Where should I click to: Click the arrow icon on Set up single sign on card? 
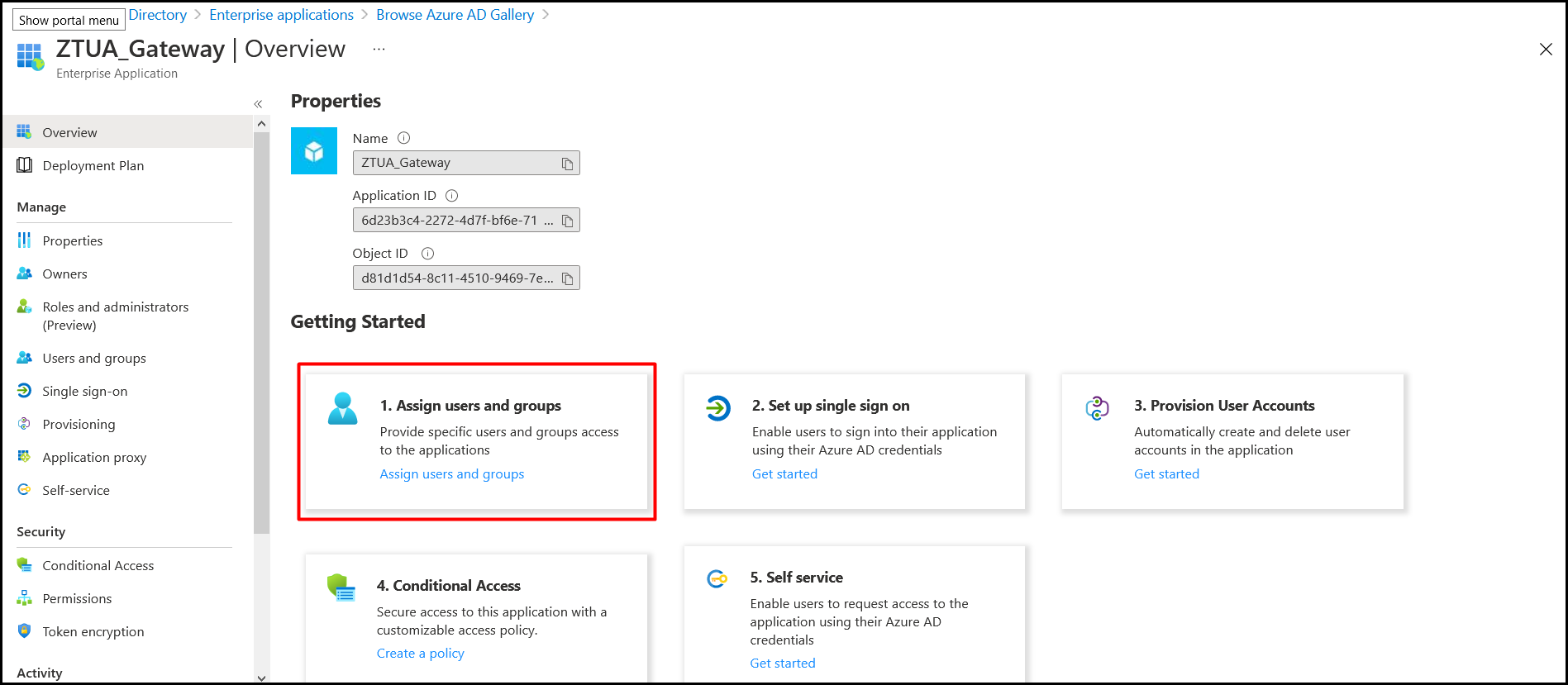tap(717, 408)
